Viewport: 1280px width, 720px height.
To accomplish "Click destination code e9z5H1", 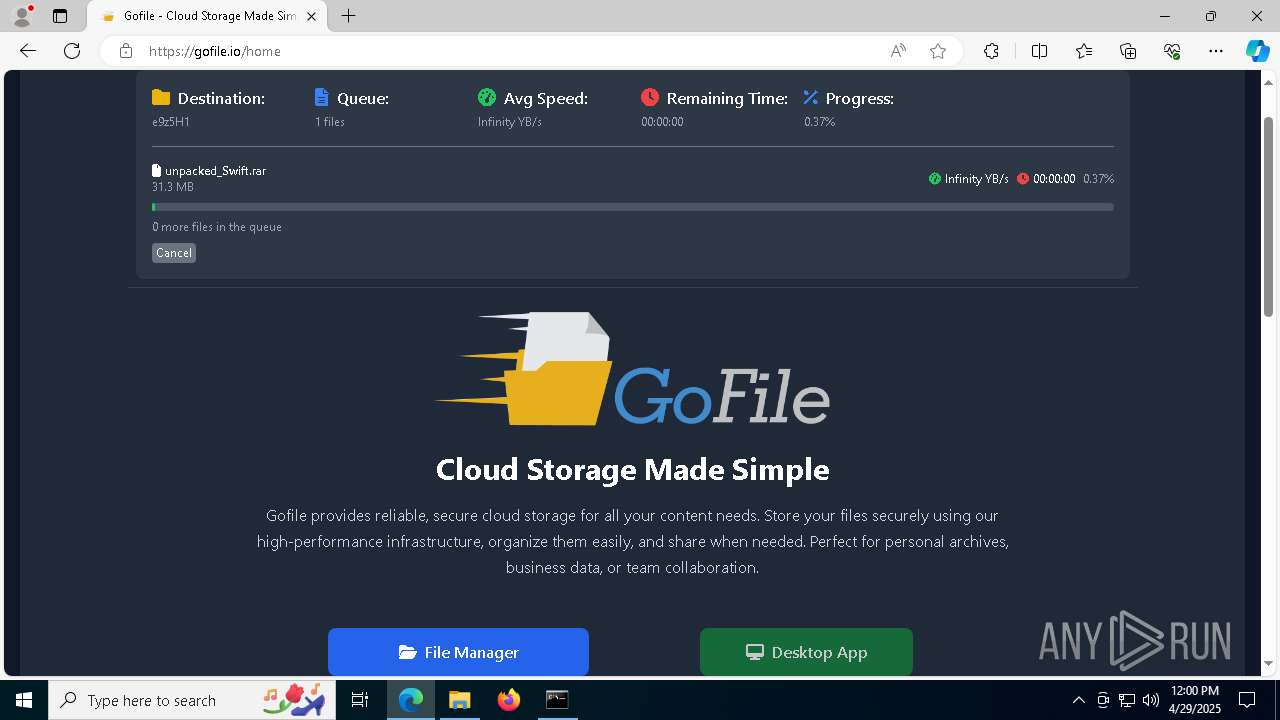I will click(x=171, y=122).
